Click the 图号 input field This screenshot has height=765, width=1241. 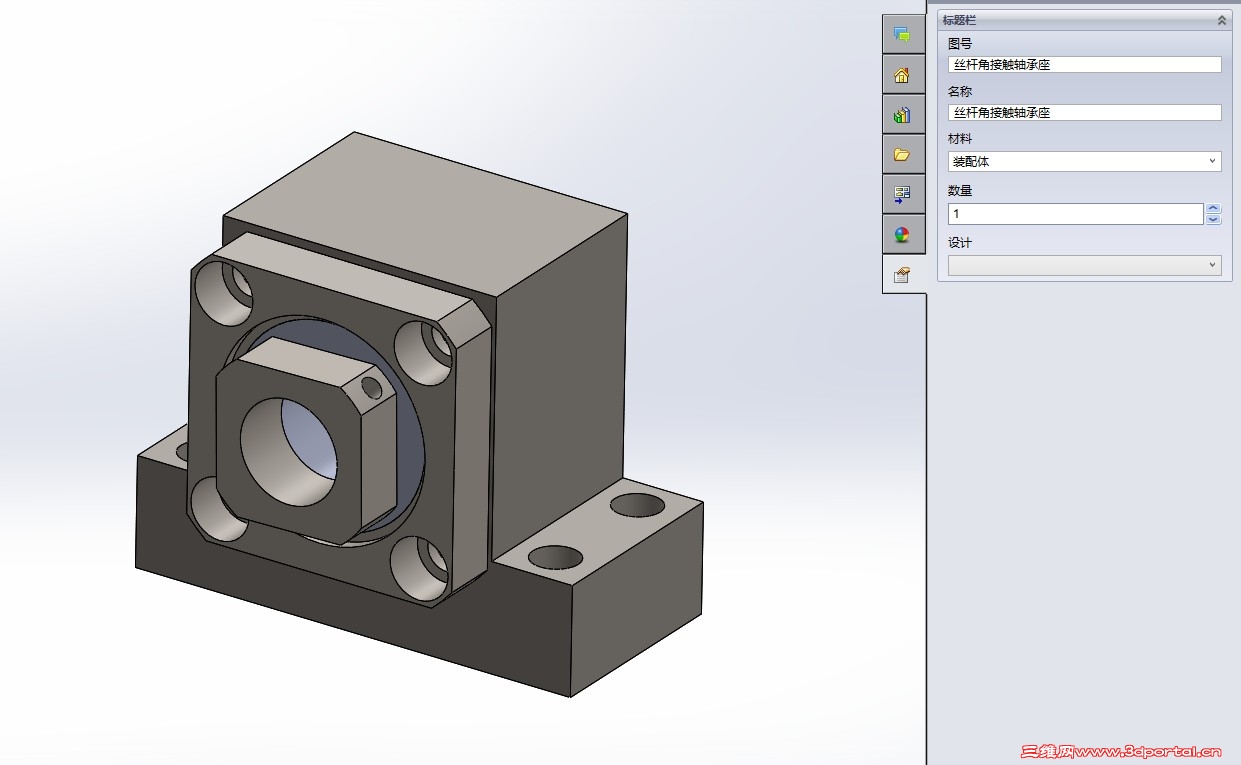click(x=1085, y=65)
